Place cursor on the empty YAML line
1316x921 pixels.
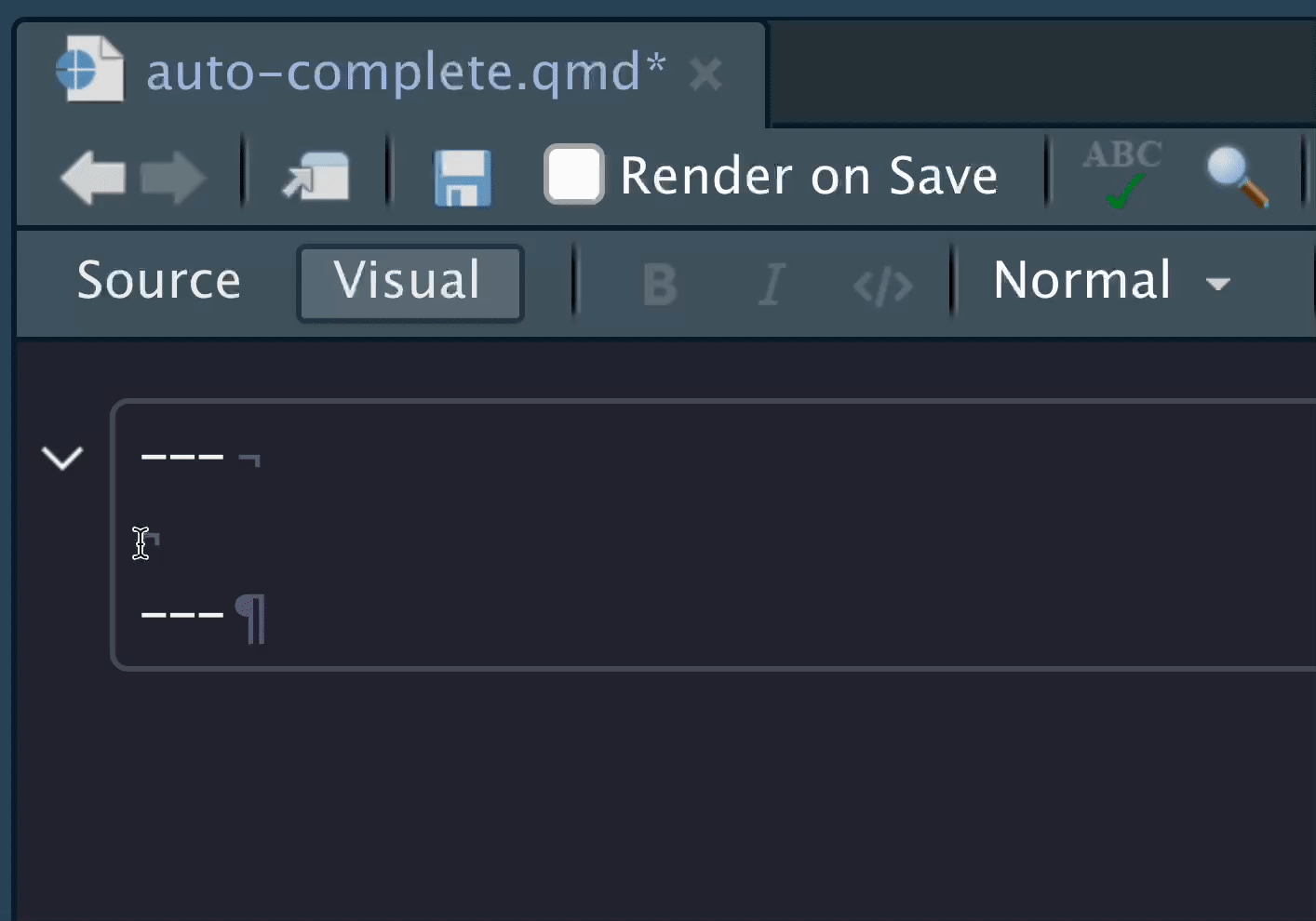372,540
